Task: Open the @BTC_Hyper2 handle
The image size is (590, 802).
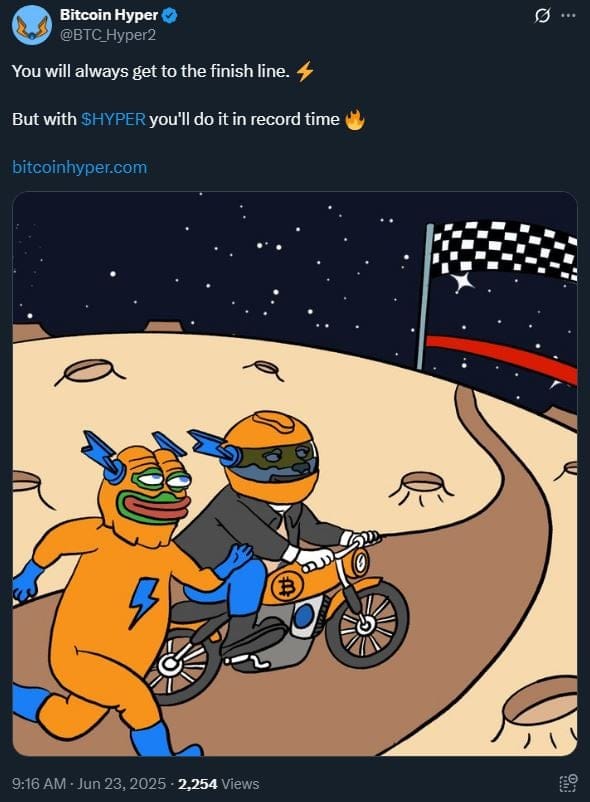Action: coord(108,35)
